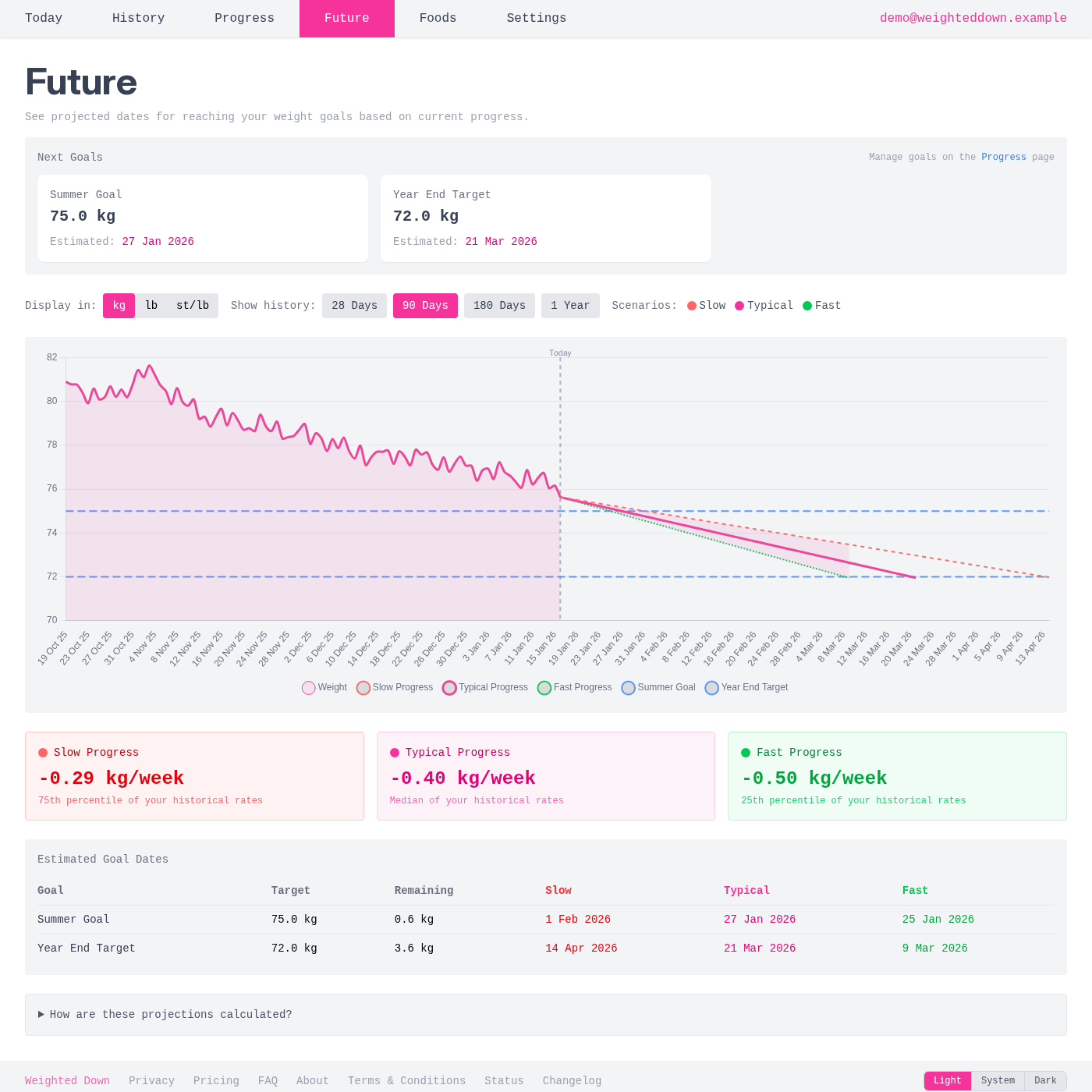1092x1092 pixels.
Task: Click the Summer Goal legend marker
Action: (629, 687)
